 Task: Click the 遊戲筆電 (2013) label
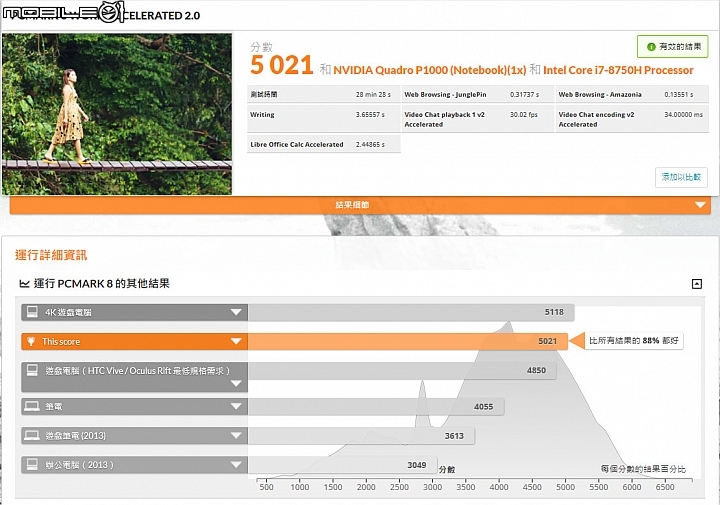[x=75, y=436]
